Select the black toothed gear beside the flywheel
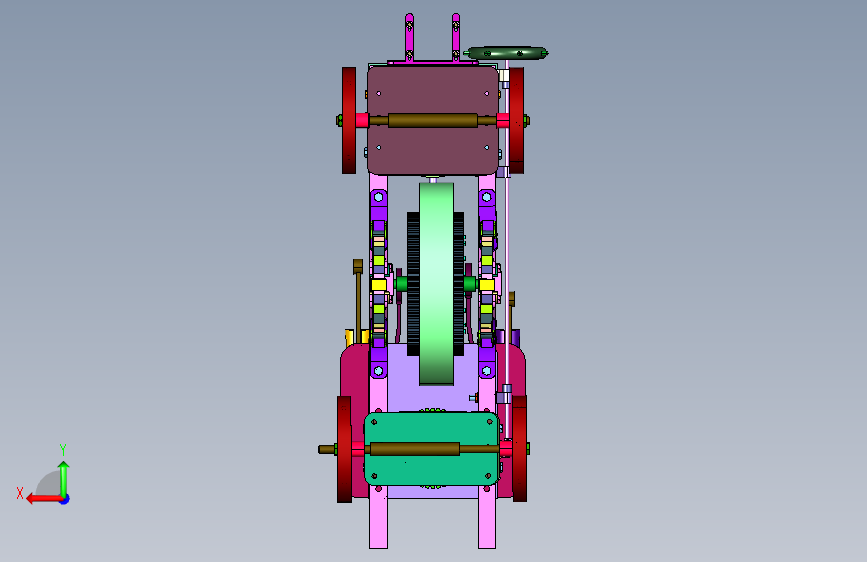867x562 pixels. point(412,284)
